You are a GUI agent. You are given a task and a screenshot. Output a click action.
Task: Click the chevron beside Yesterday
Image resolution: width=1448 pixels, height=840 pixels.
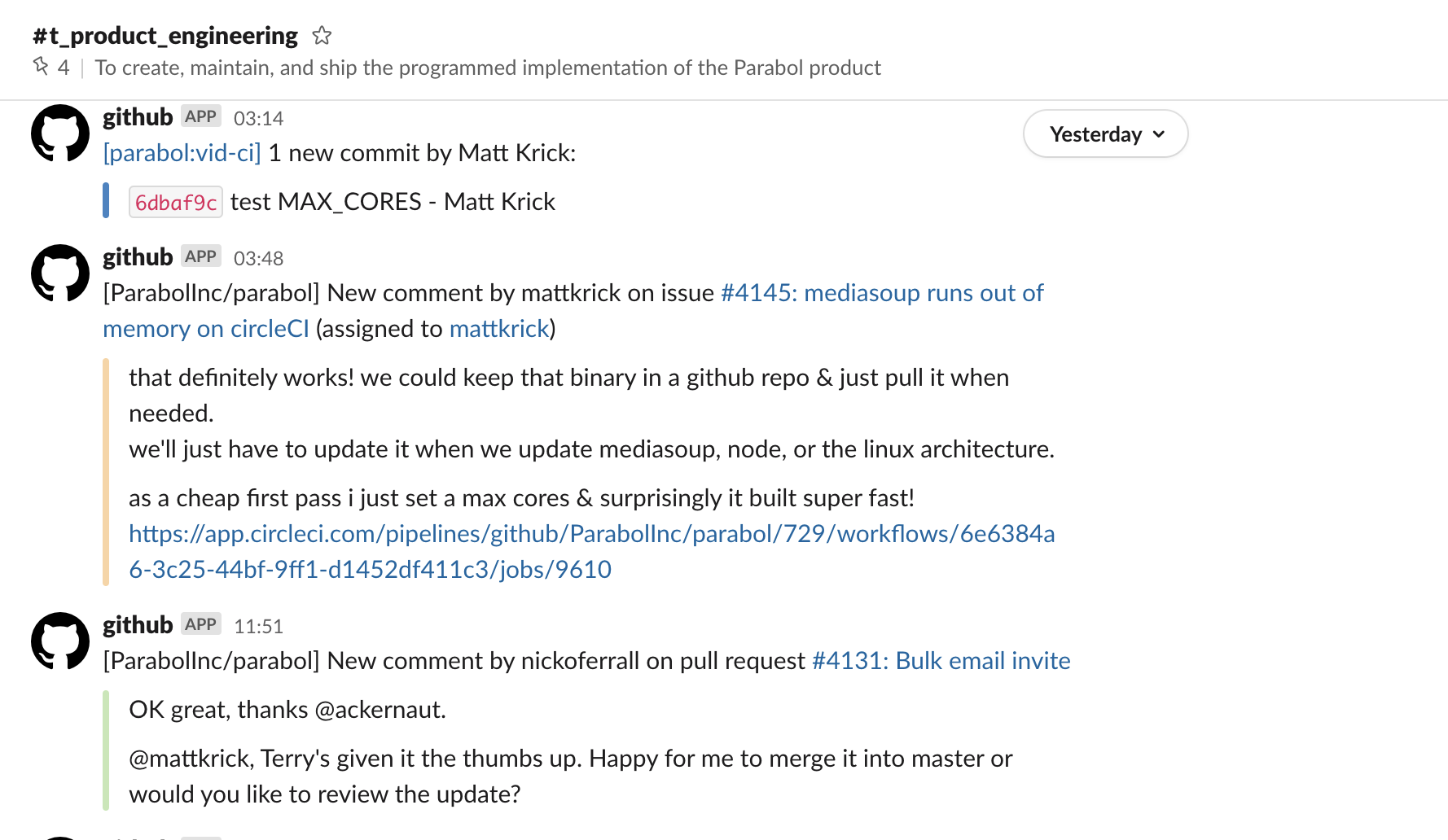click(1160, 135)
